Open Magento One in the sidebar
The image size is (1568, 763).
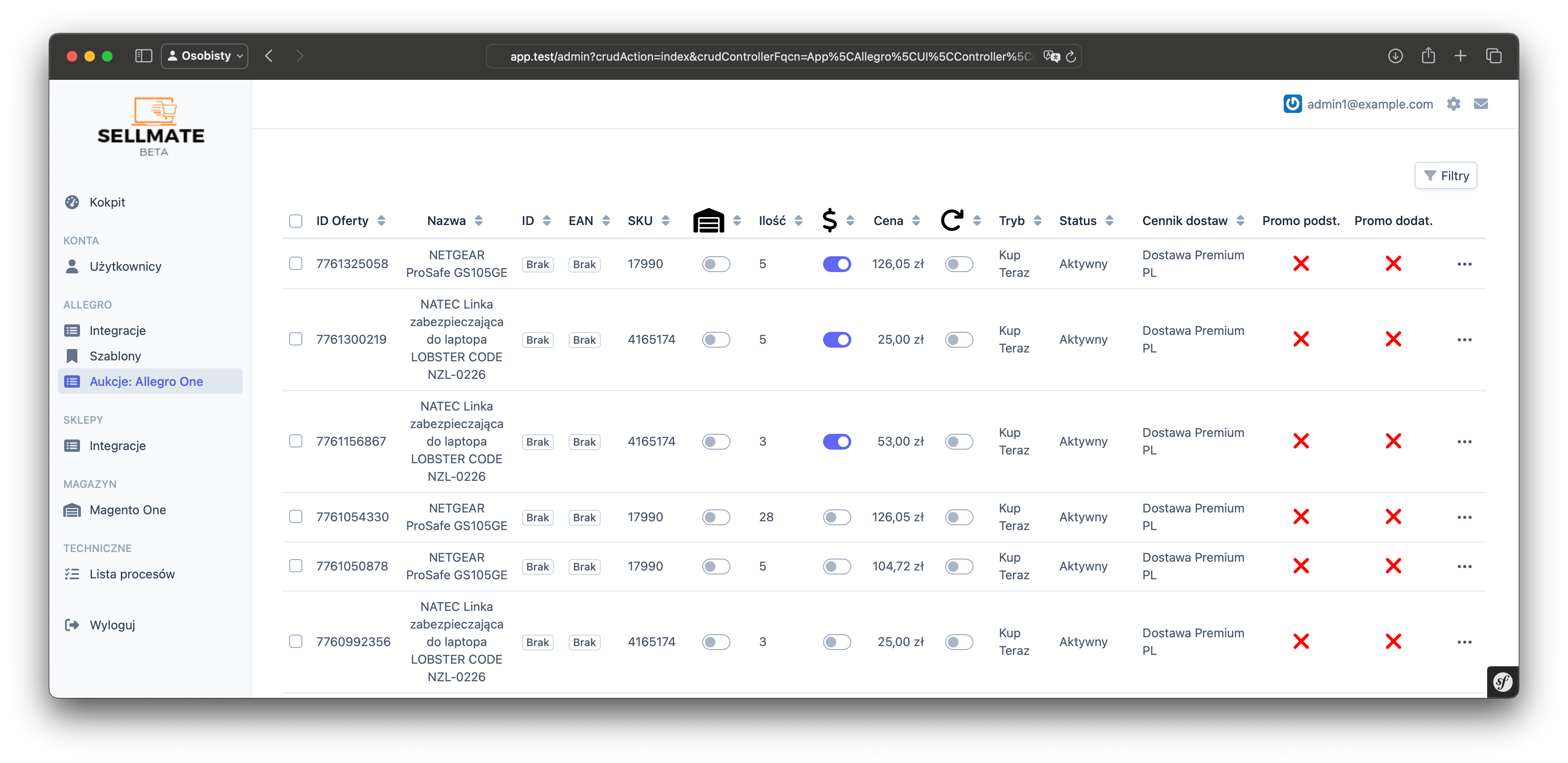pyautogui.click(x=128, y=510)
